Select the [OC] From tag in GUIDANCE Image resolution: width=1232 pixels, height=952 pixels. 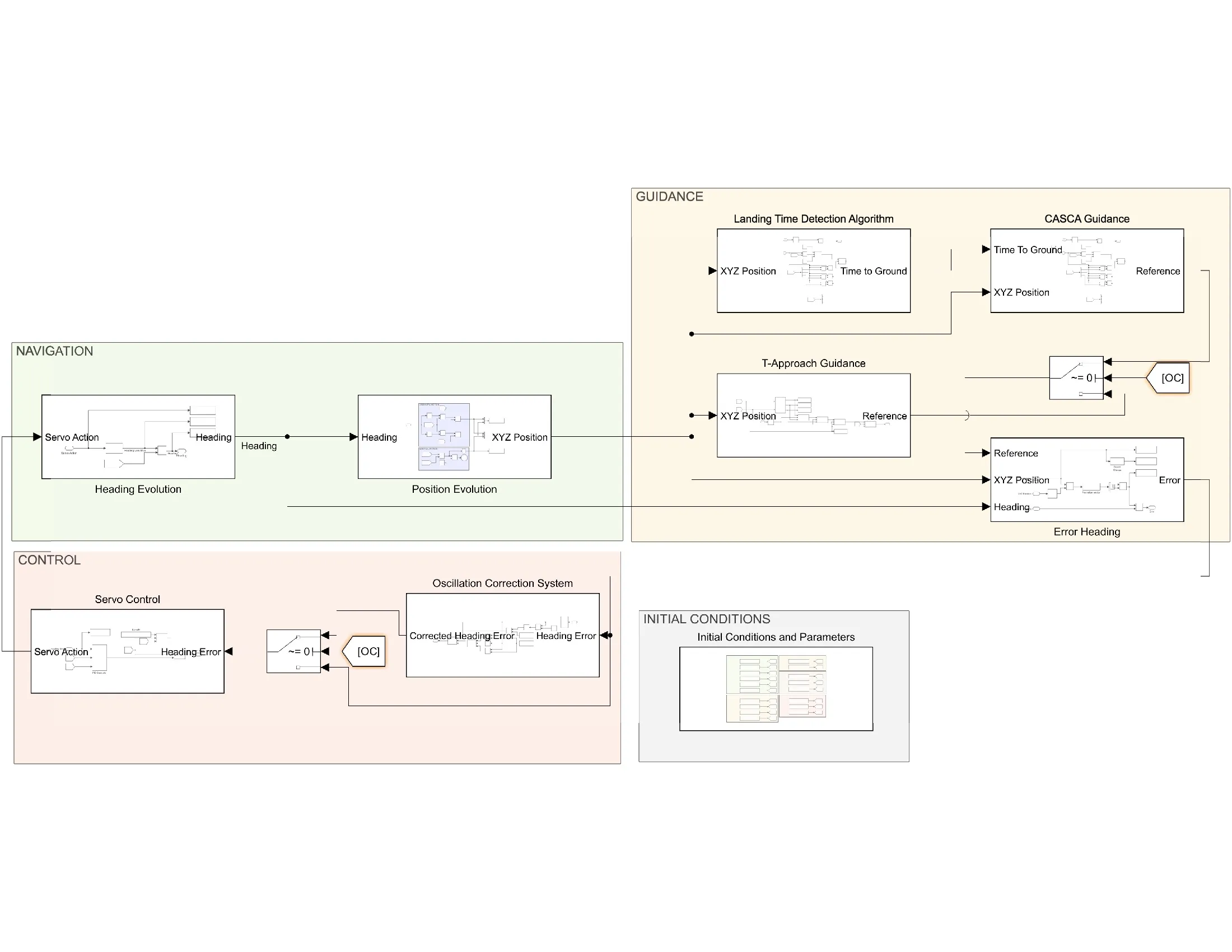tap(1168, 378)
